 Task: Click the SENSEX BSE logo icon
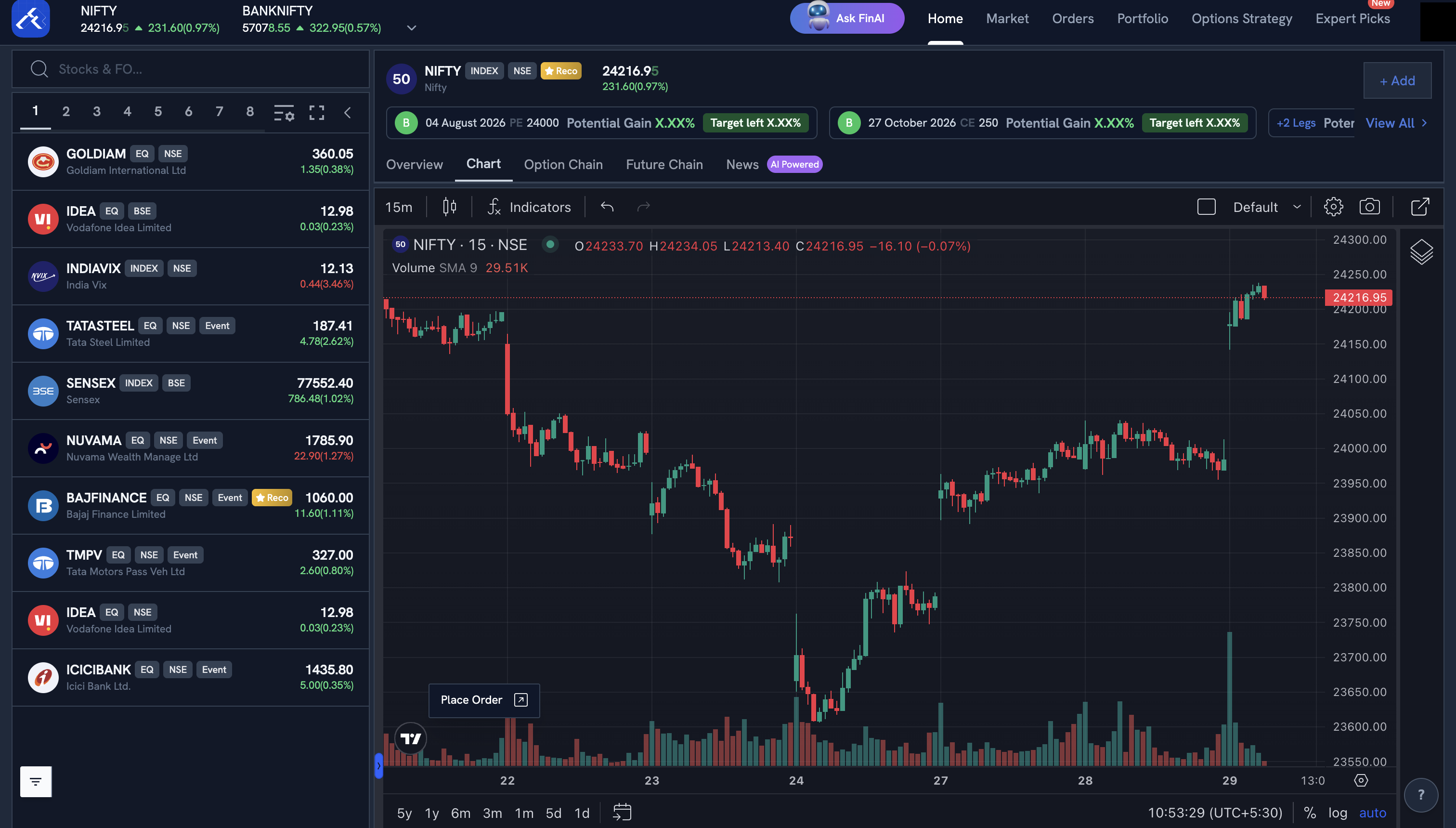tap(43, 391)
